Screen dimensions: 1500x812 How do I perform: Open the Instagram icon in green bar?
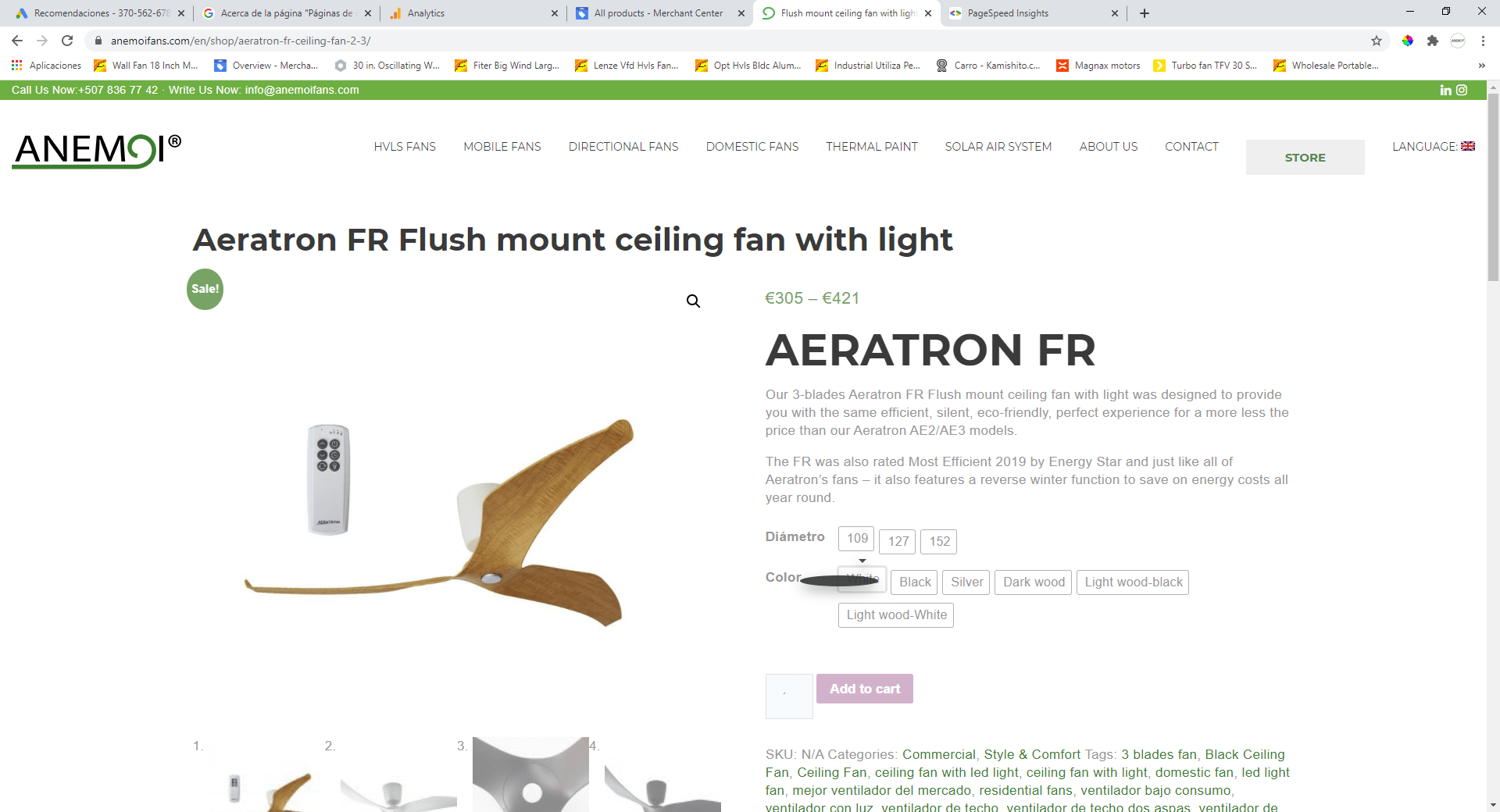click(1462, 91)
